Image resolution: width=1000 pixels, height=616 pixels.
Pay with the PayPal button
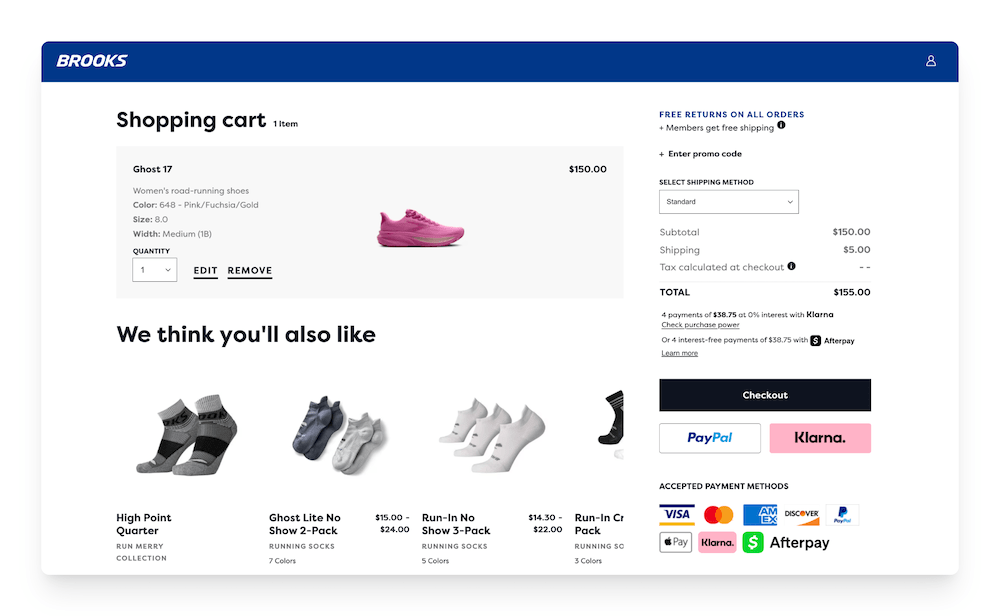click(710, 438)
